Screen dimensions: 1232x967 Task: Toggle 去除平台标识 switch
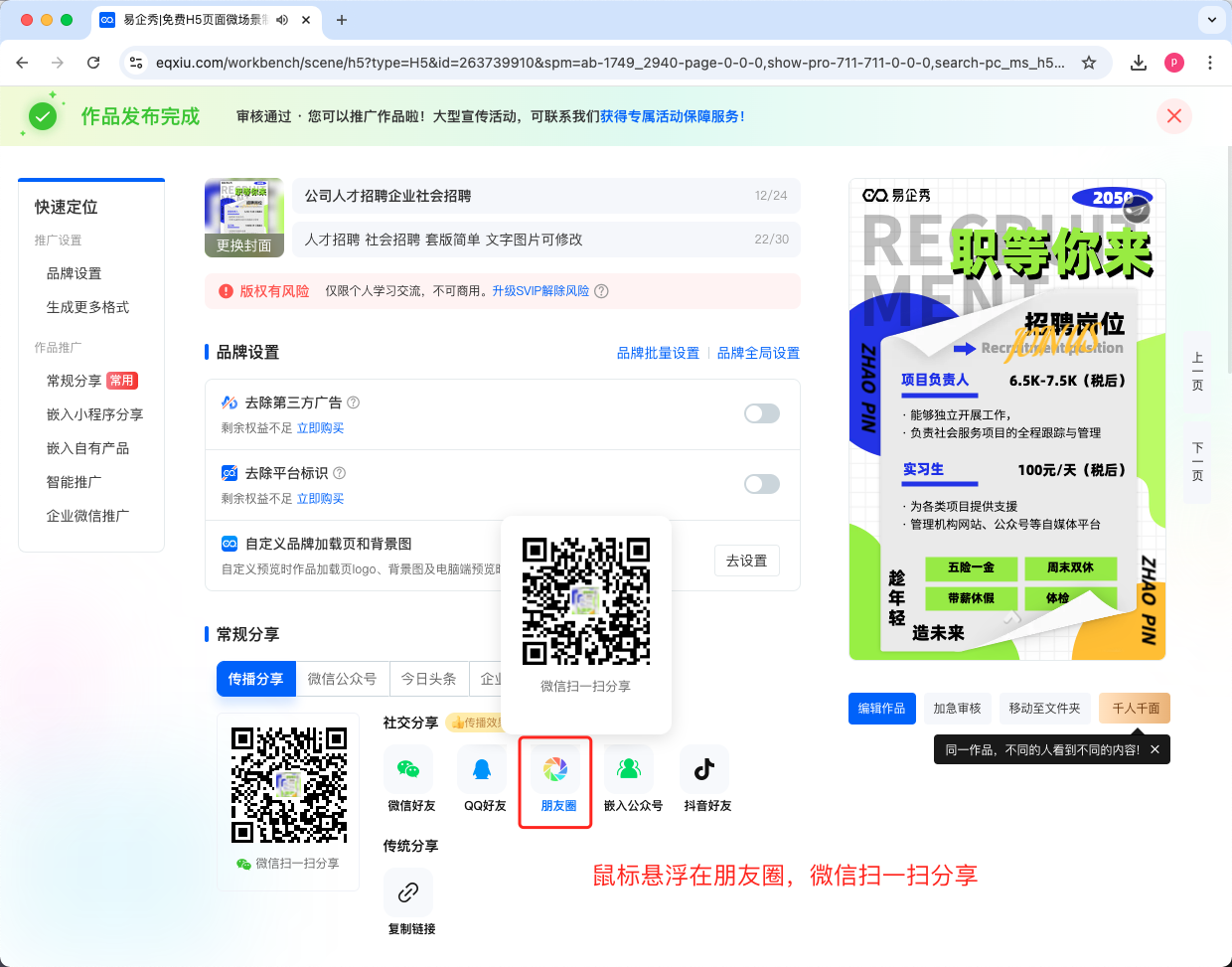[x=762, y=484]
